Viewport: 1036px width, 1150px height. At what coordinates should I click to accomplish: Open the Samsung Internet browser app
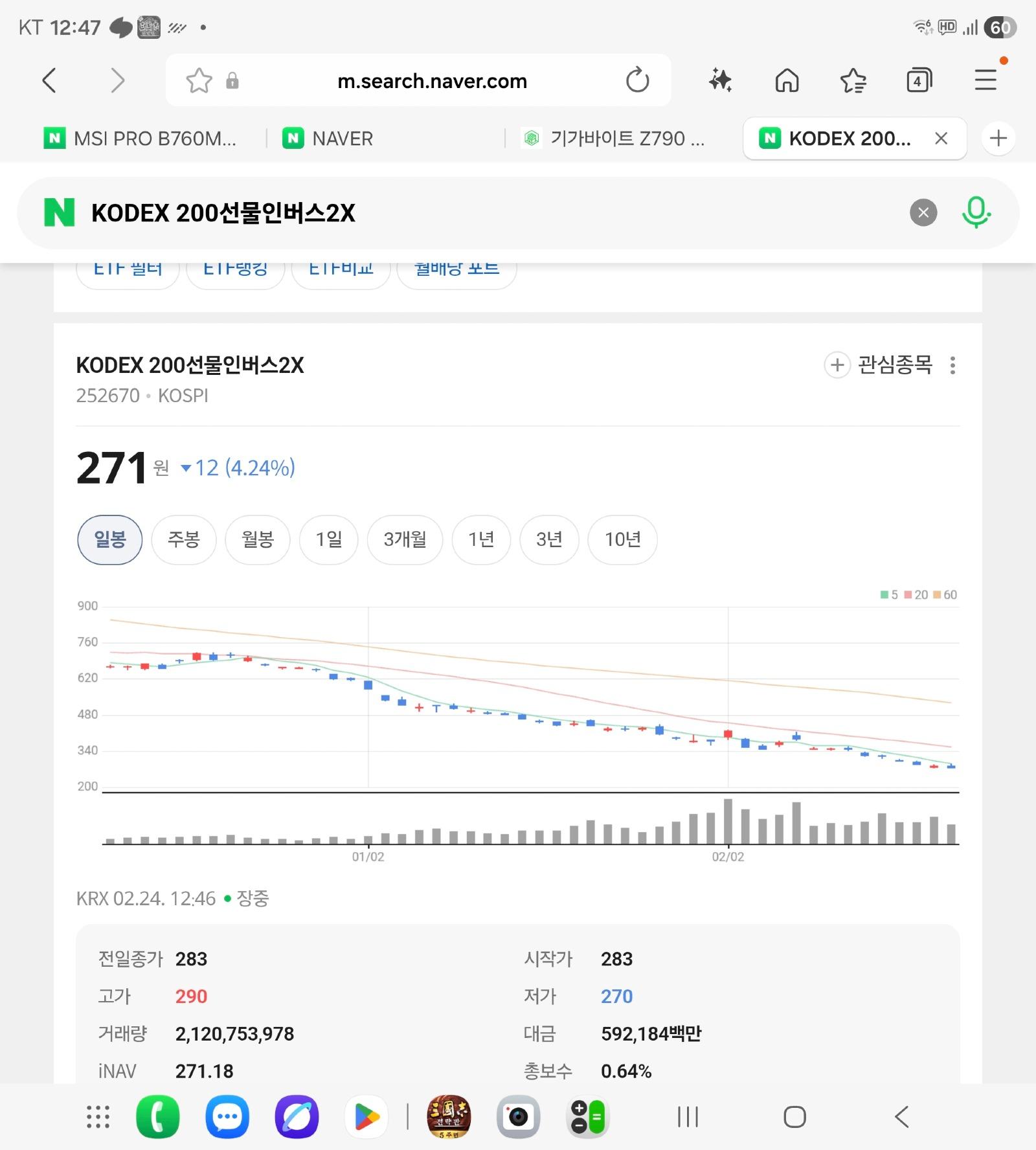[x=297, y=1117]
